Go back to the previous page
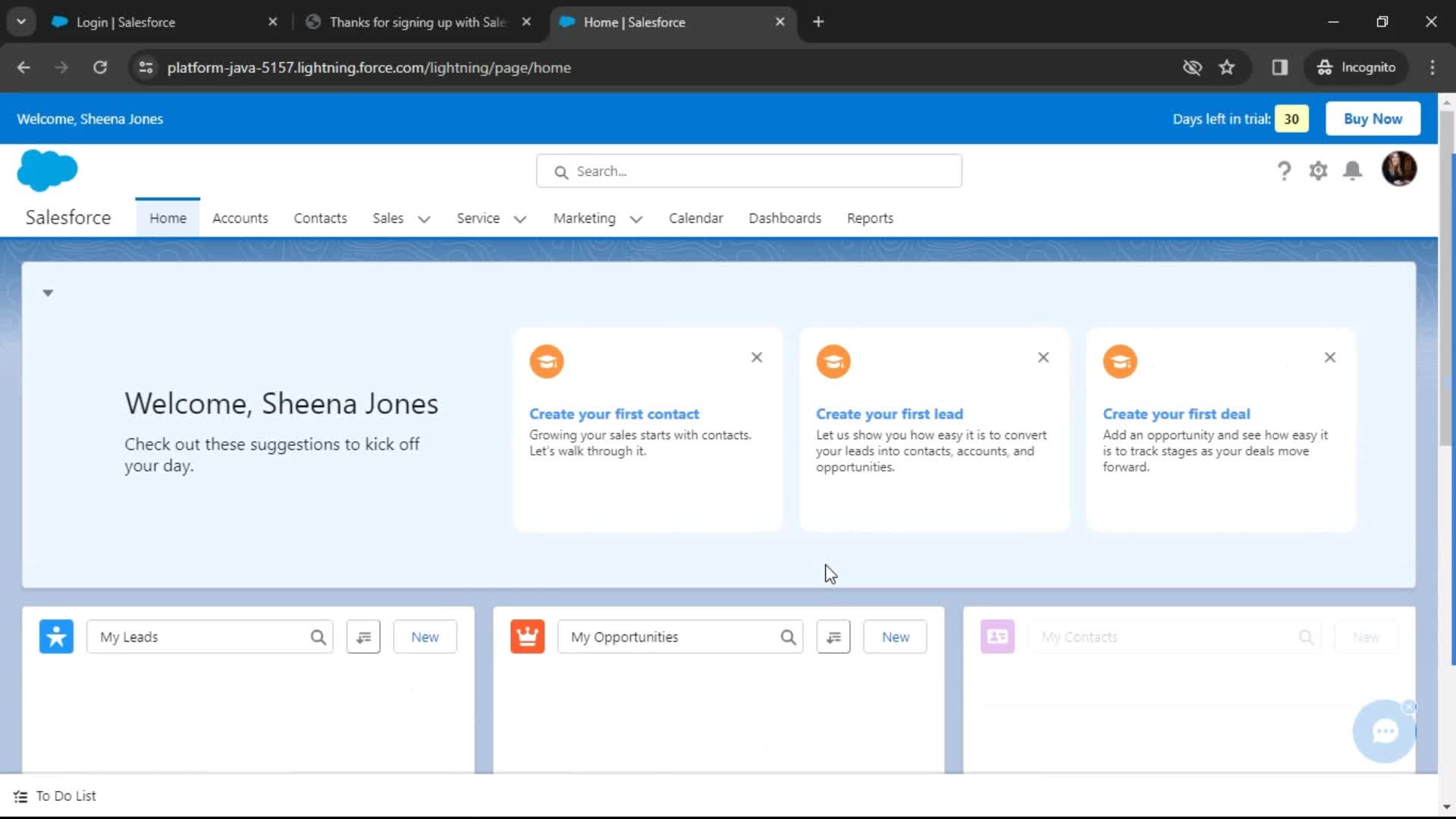Image resolution: width=1456 pixels, height=819 pixels. point(24,67)
